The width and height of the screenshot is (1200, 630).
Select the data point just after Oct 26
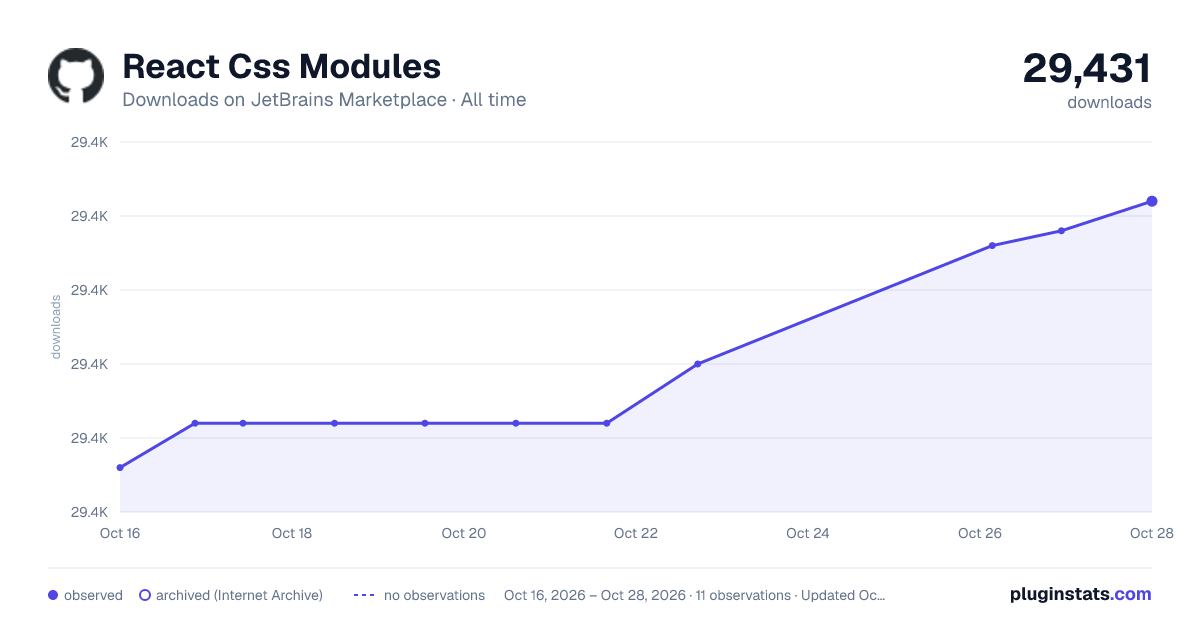992,245
